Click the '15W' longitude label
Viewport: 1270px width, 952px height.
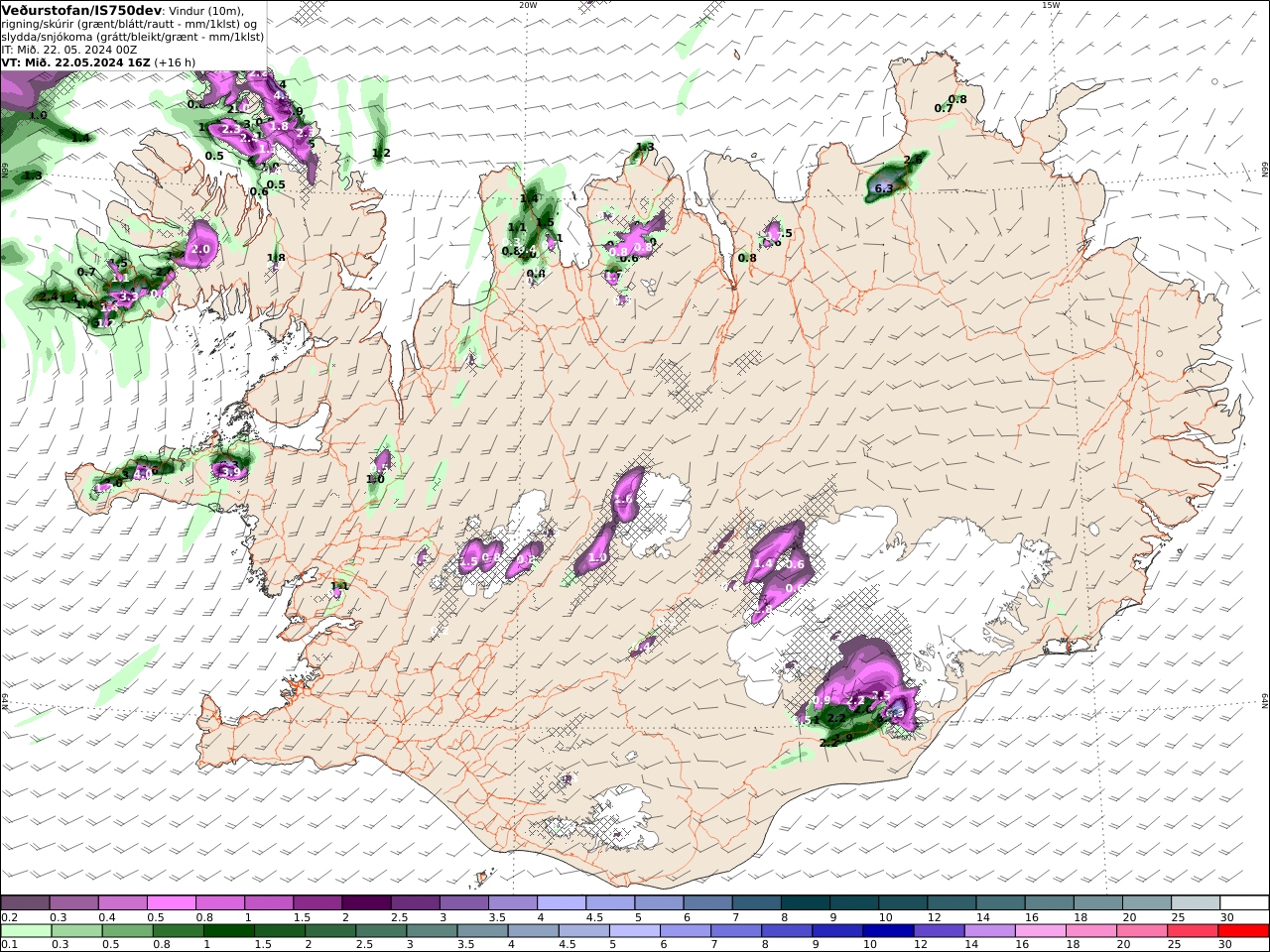[1051, 5]
